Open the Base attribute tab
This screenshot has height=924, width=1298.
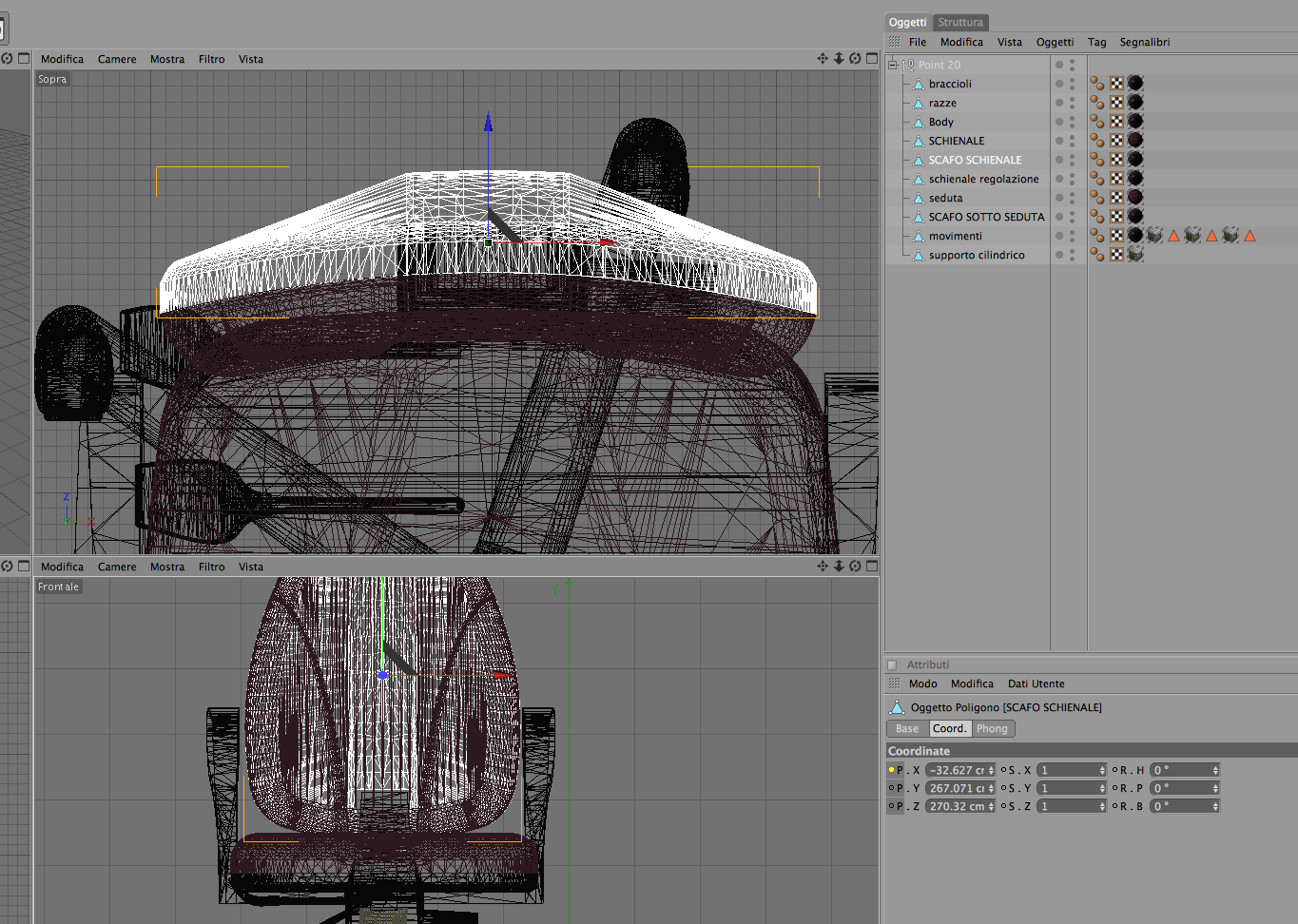907,729
